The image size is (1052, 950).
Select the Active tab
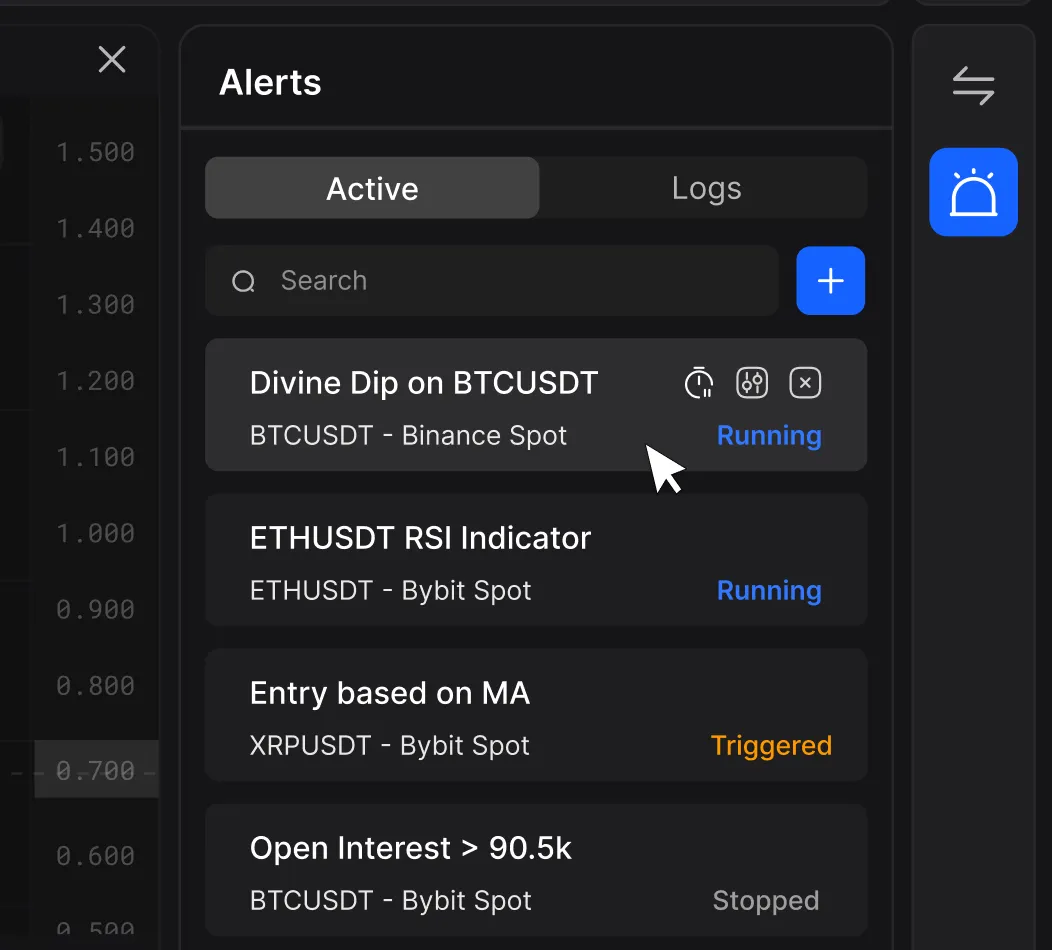pos(372,188)
